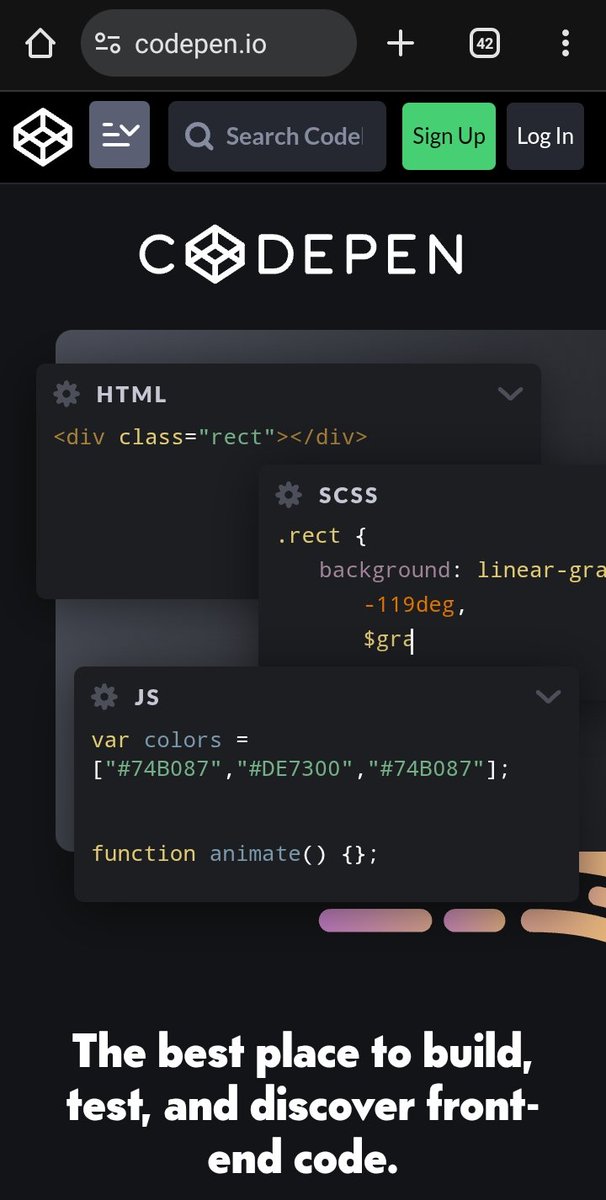
Task: Click the $gra variable text
Action: 388,639
